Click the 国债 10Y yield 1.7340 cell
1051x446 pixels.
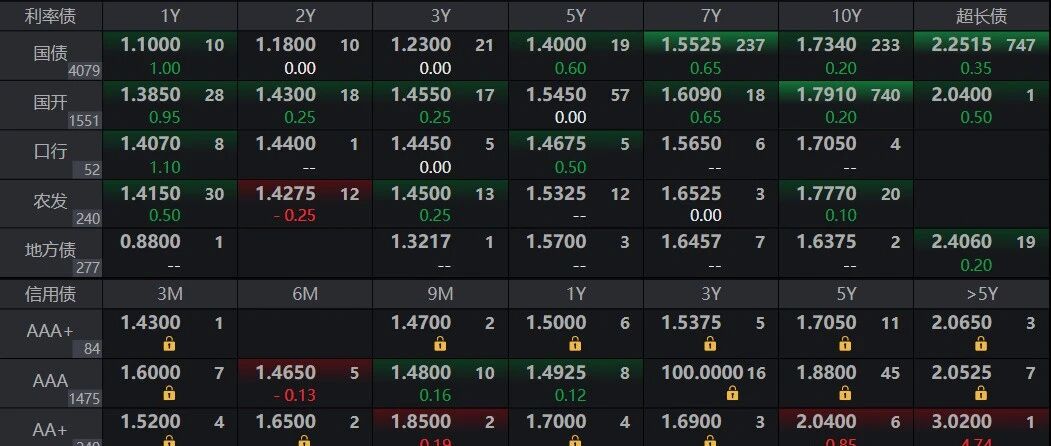tap(845, 56)
